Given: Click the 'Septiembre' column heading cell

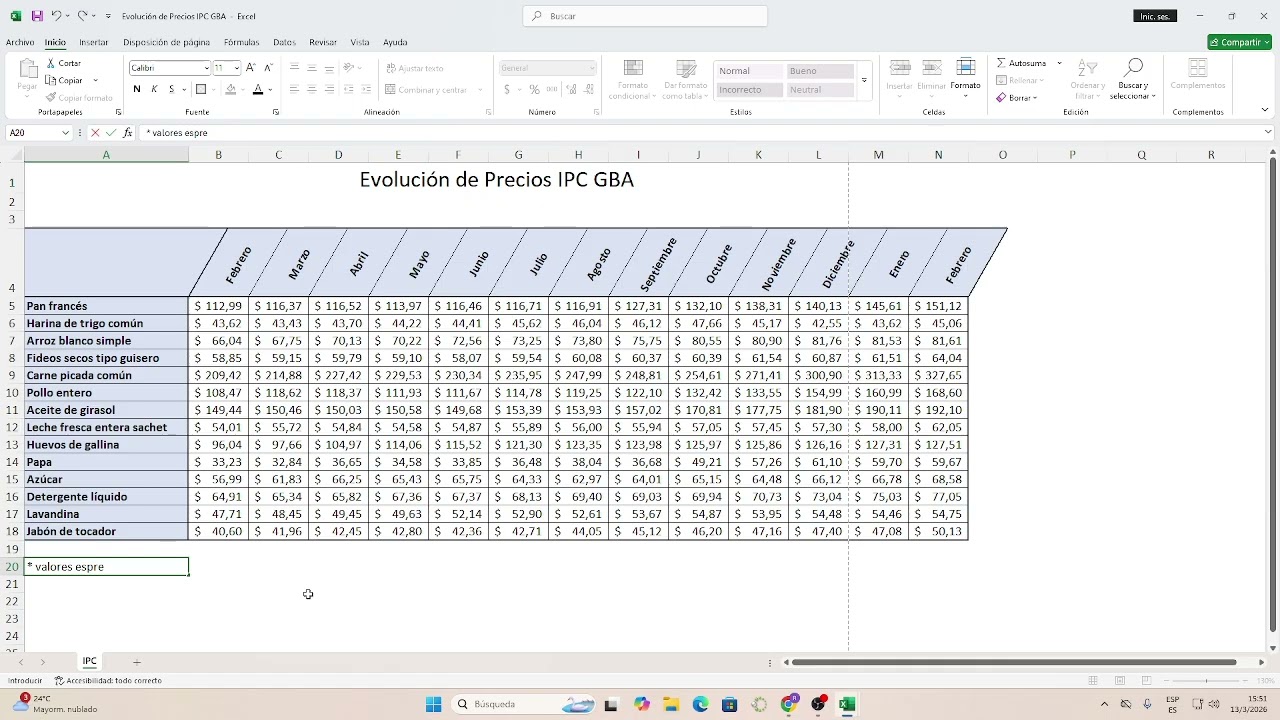Looking at the screenshot, I should click(658, 262).
